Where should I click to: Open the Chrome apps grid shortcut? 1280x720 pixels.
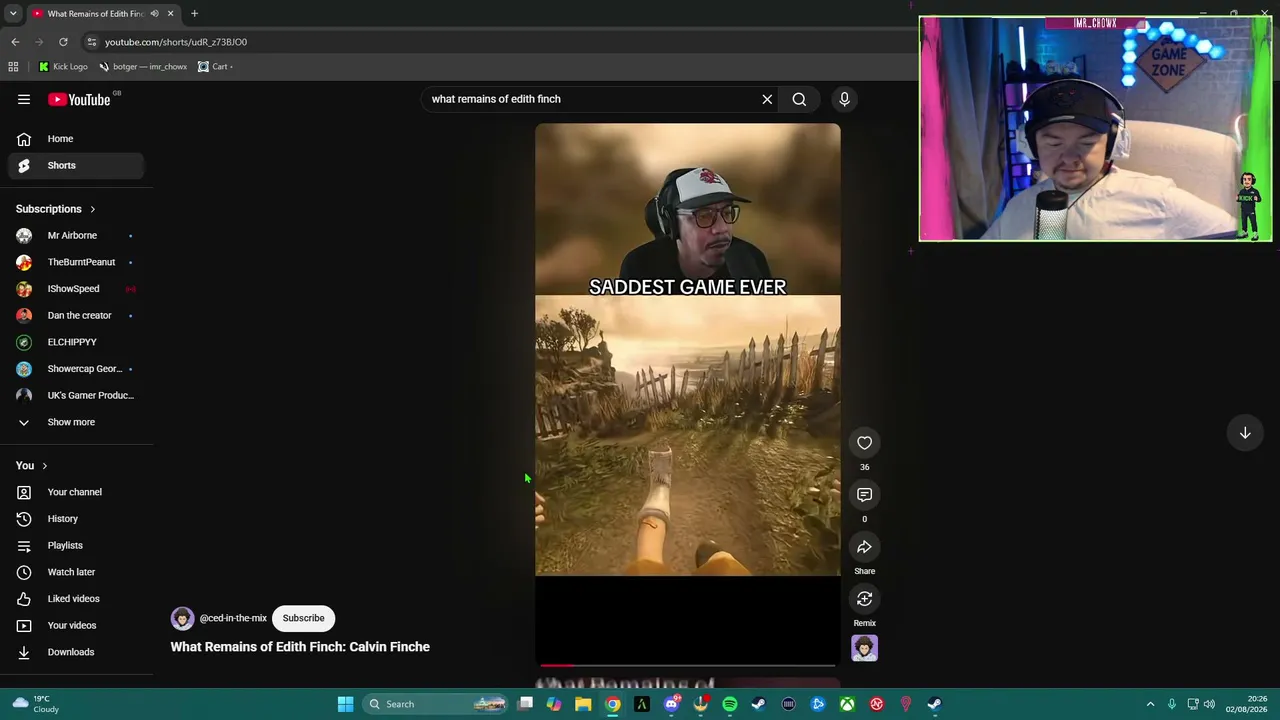13,67
